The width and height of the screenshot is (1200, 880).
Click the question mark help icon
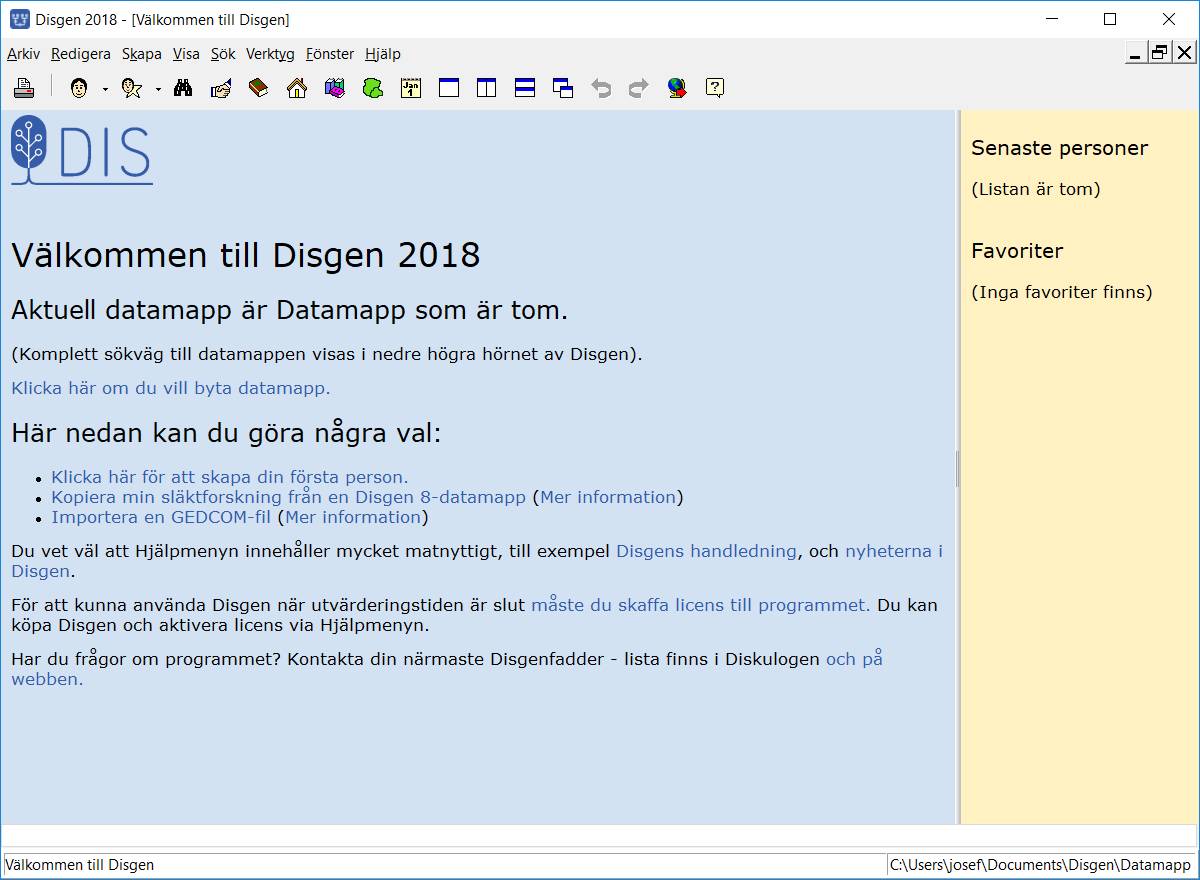(715, 88)
